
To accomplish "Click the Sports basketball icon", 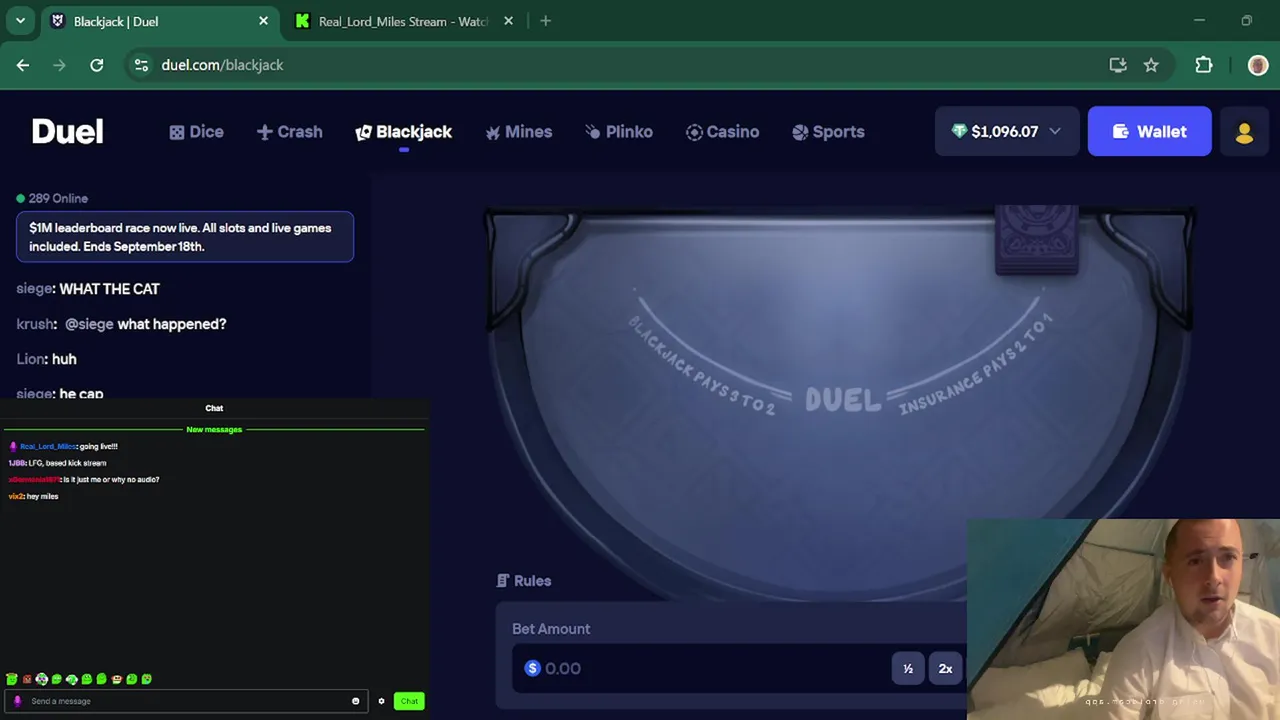I will pos(800,132).
